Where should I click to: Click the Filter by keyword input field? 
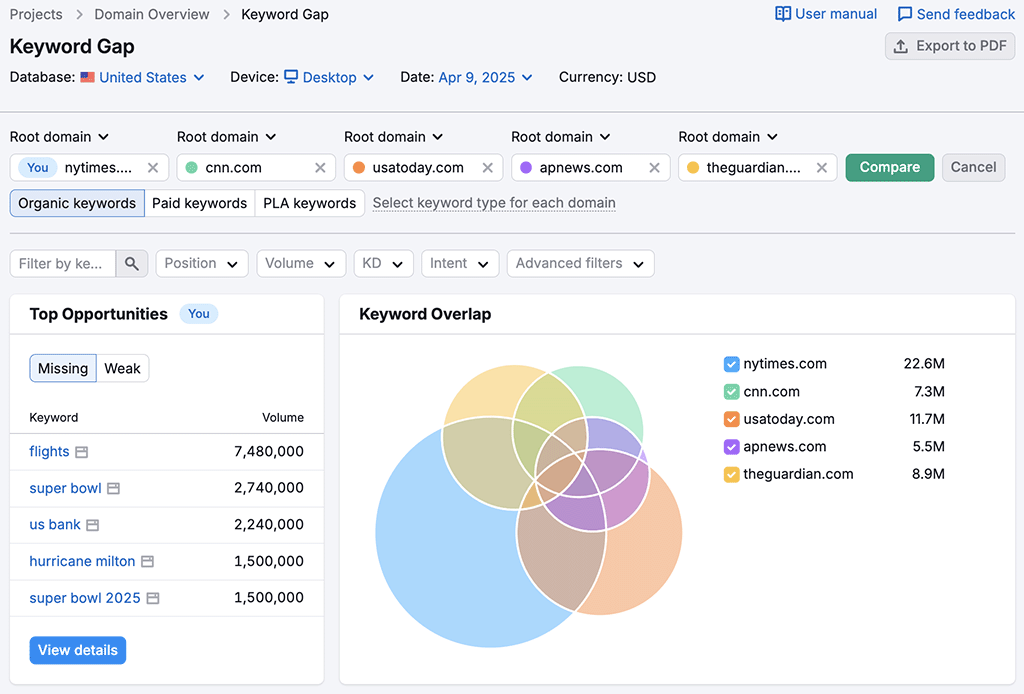(x=63, y=264)
